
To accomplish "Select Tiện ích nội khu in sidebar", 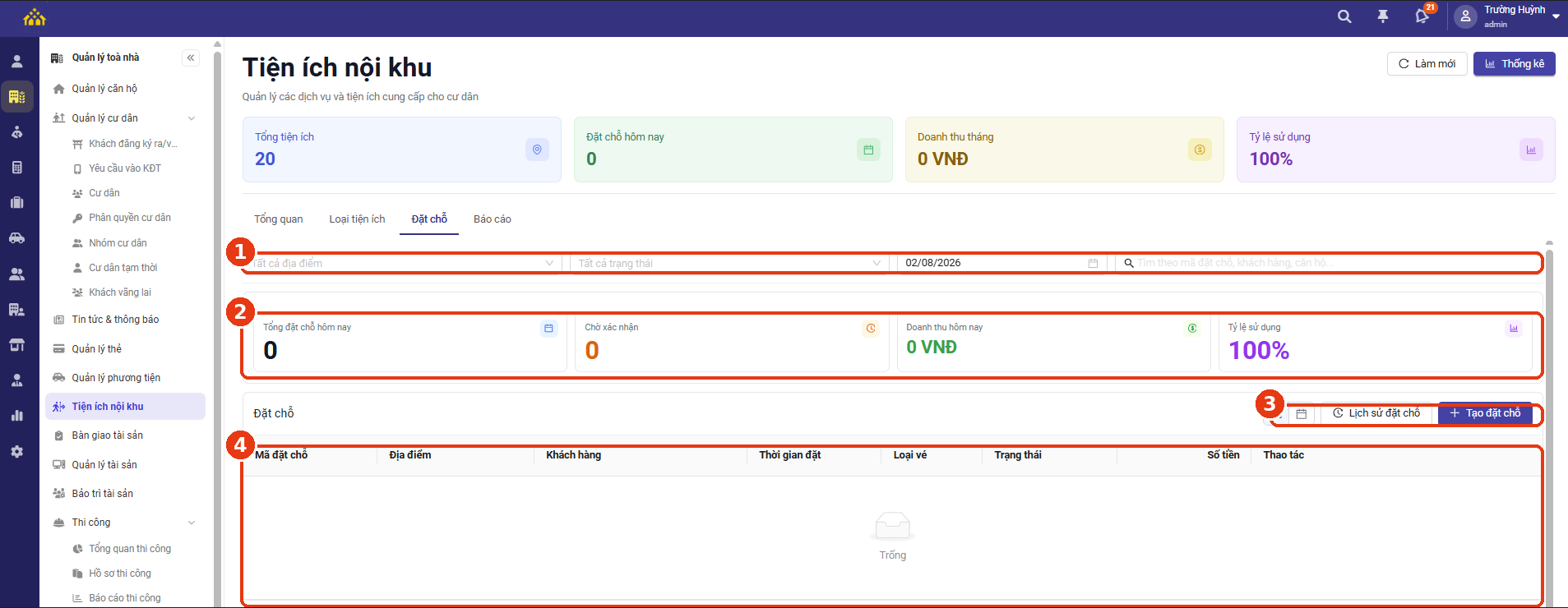I will (125, 407).
